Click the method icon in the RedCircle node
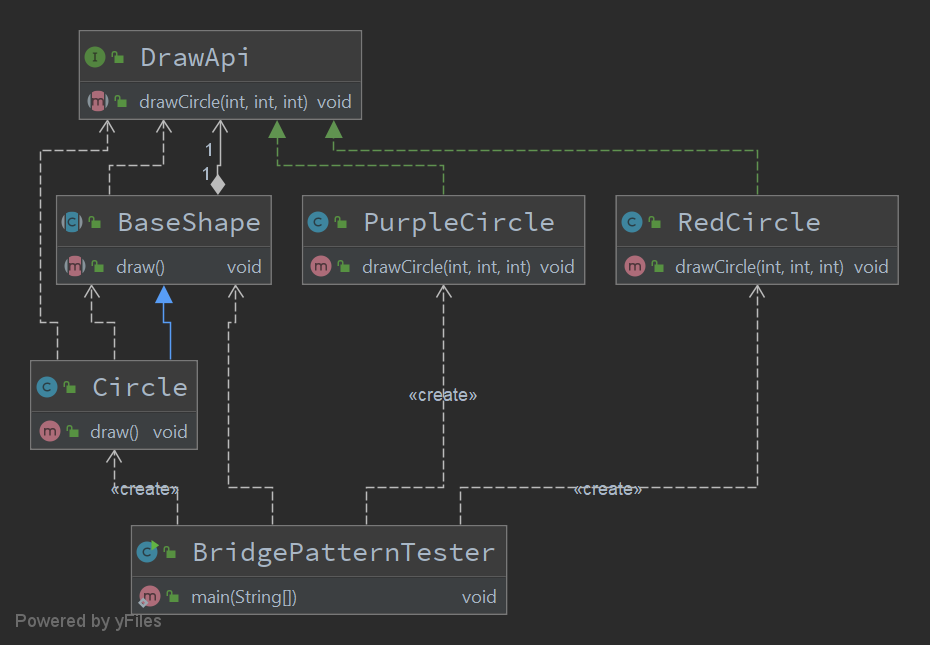This screenshot has width=930, height=645. click(634, 266)
